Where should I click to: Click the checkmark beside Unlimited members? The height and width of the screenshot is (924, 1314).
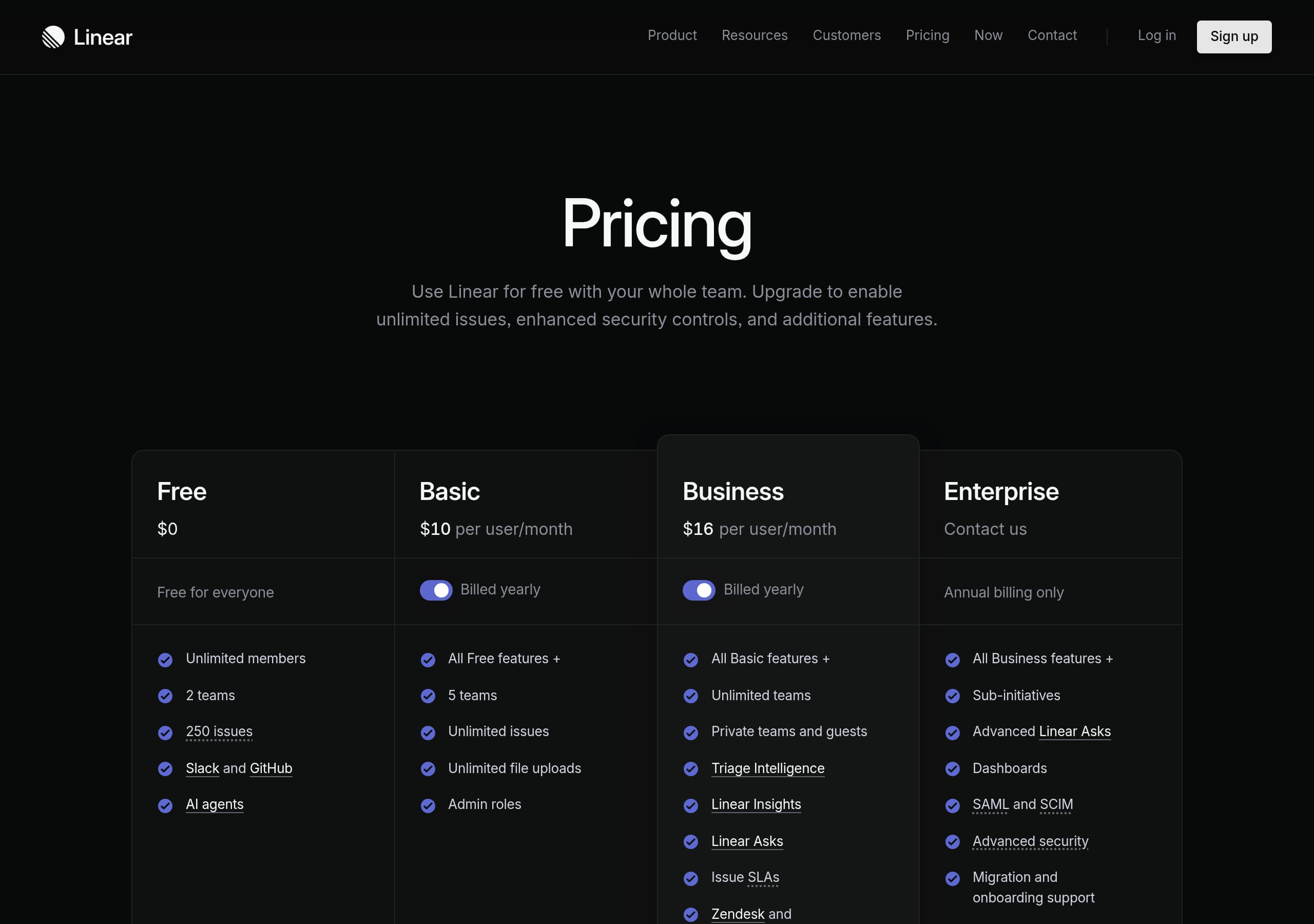(x=165, y=660)
